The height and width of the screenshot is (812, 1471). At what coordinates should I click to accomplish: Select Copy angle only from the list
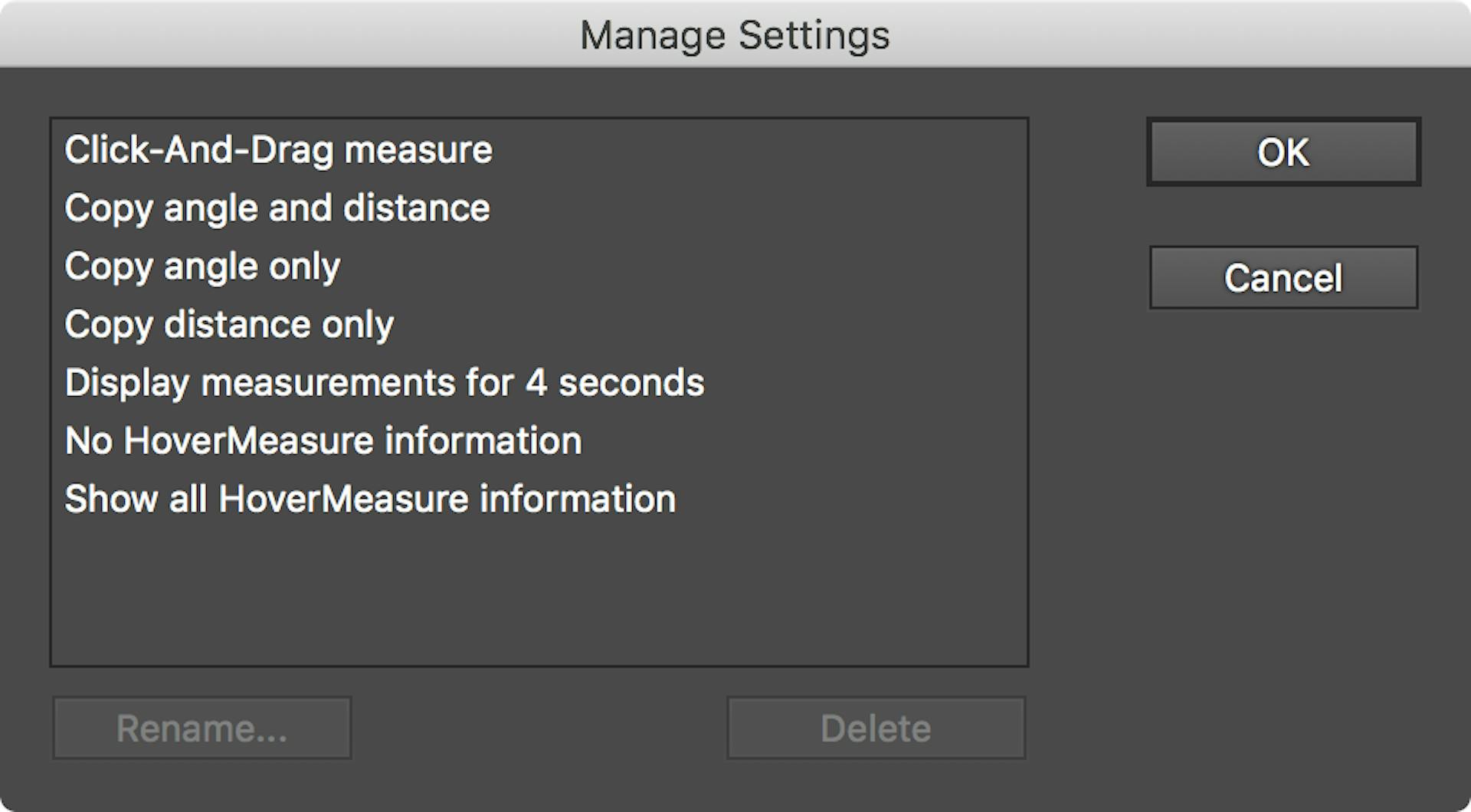[201, 266]
